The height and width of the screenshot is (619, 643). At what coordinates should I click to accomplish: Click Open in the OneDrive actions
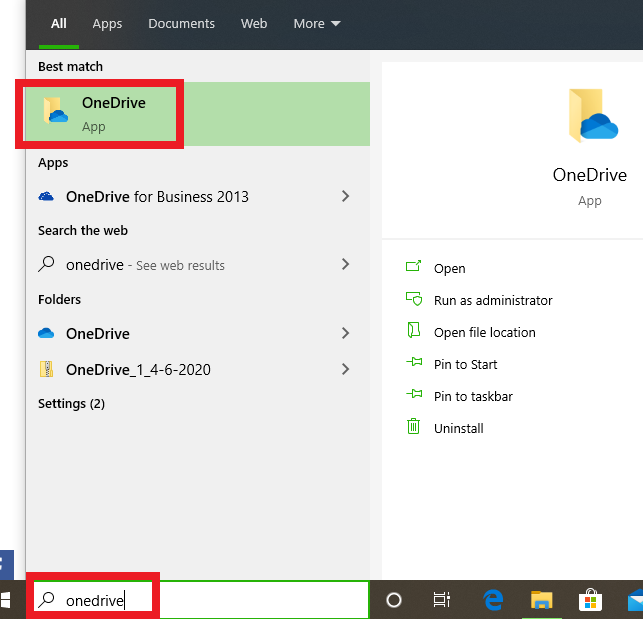449,268
